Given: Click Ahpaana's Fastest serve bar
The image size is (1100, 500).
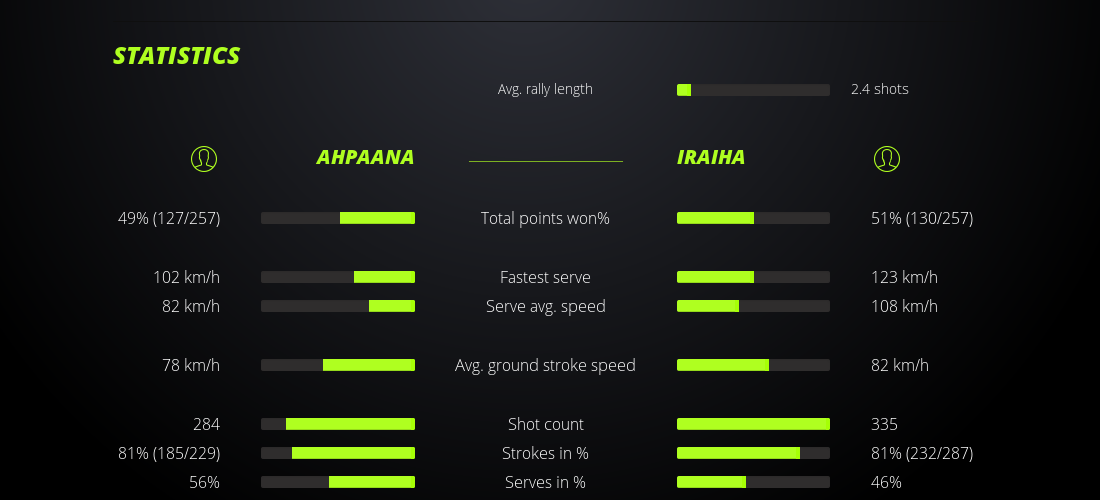Looking at the screenshot, I should click(x=338, y=277).
